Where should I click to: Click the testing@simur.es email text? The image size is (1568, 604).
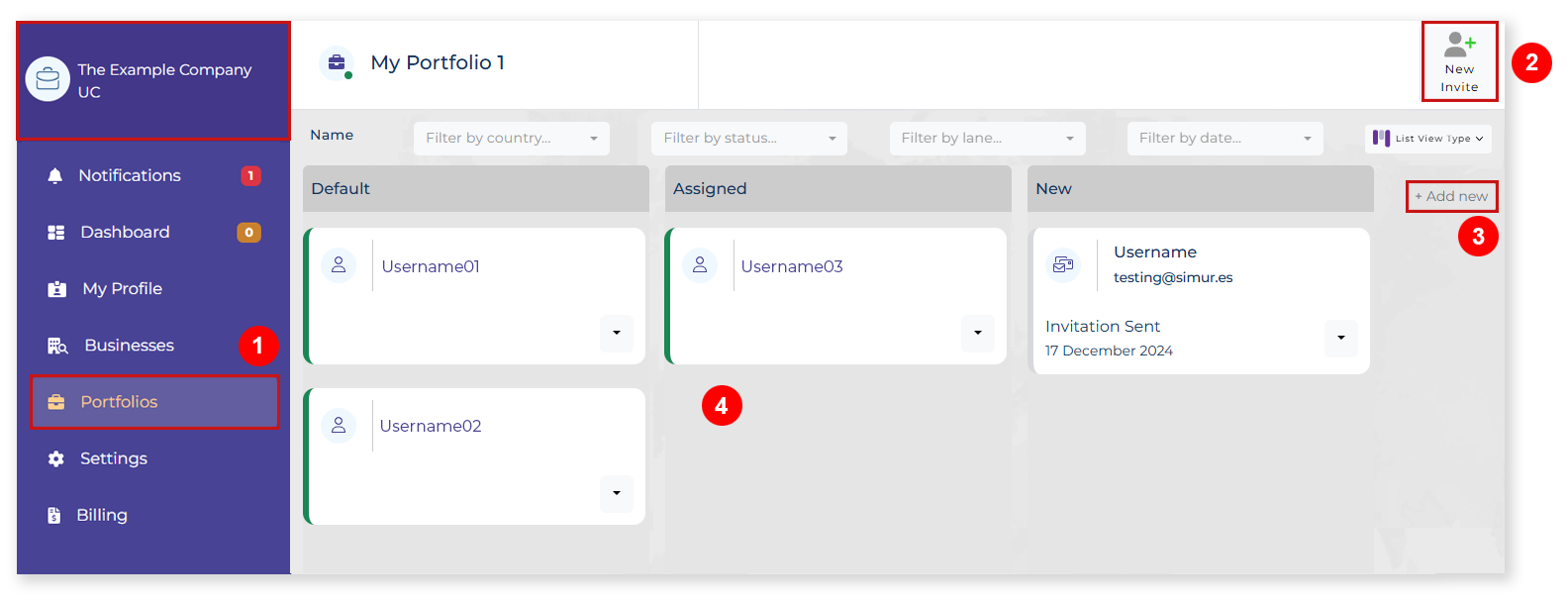pos(1173,277)
